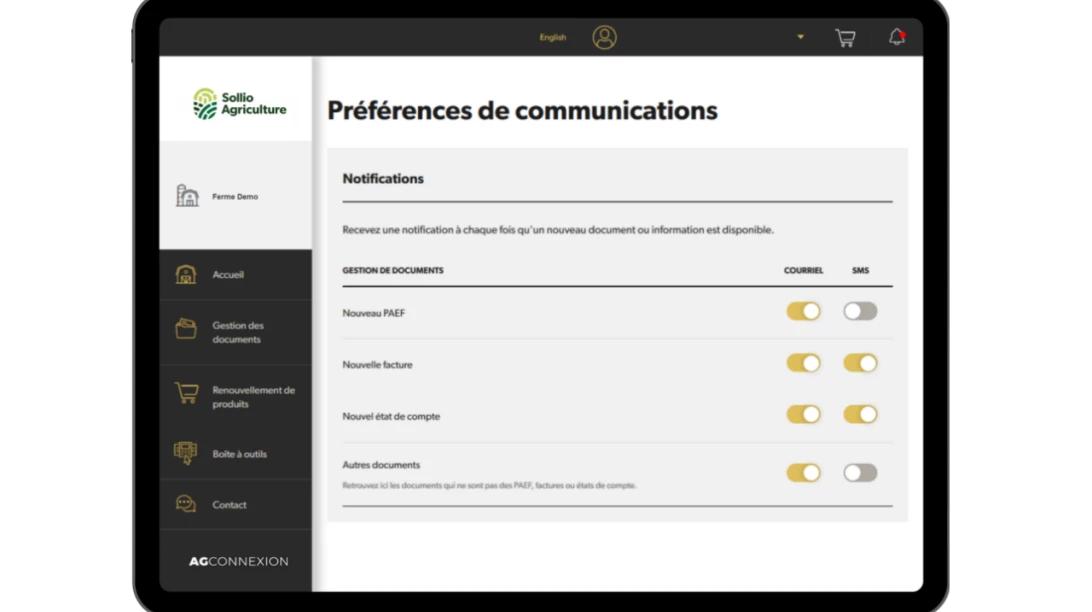Open the shopping cart in top bar
The width and height of the screenshot is (1092, 612).
coord(845,38)
